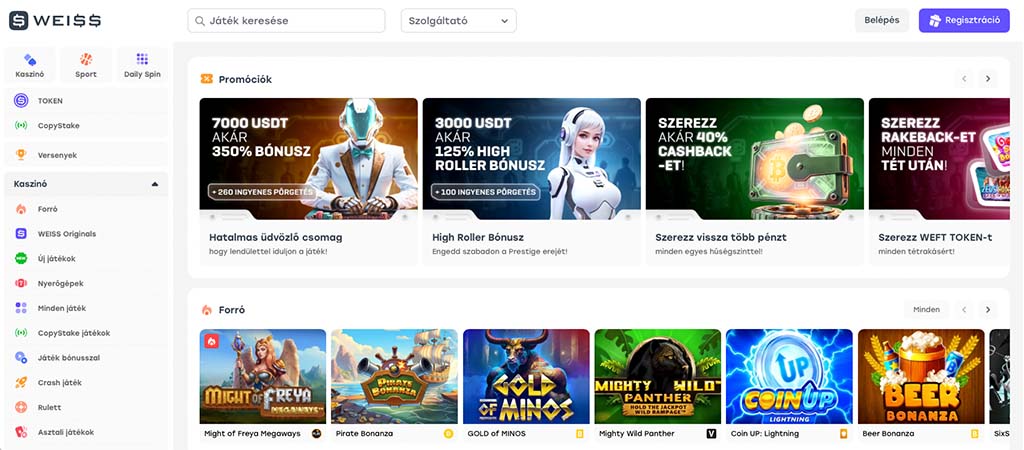This screenshot has height=450, width=1024.
Task: Go to previous Forró games page
Action: [964, 310]
